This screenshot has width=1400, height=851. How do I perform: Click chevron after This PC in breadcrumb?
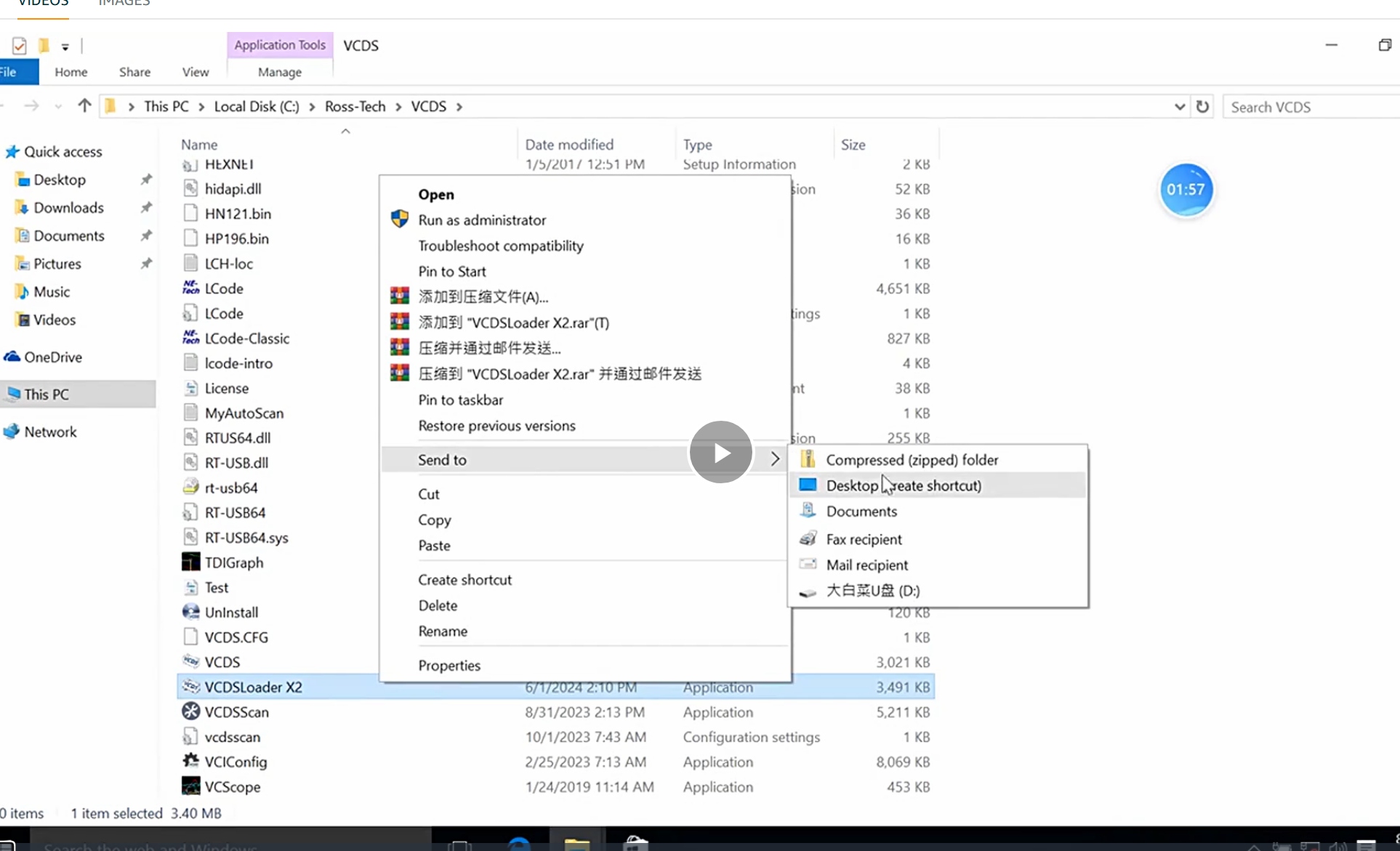pos(201,107)
